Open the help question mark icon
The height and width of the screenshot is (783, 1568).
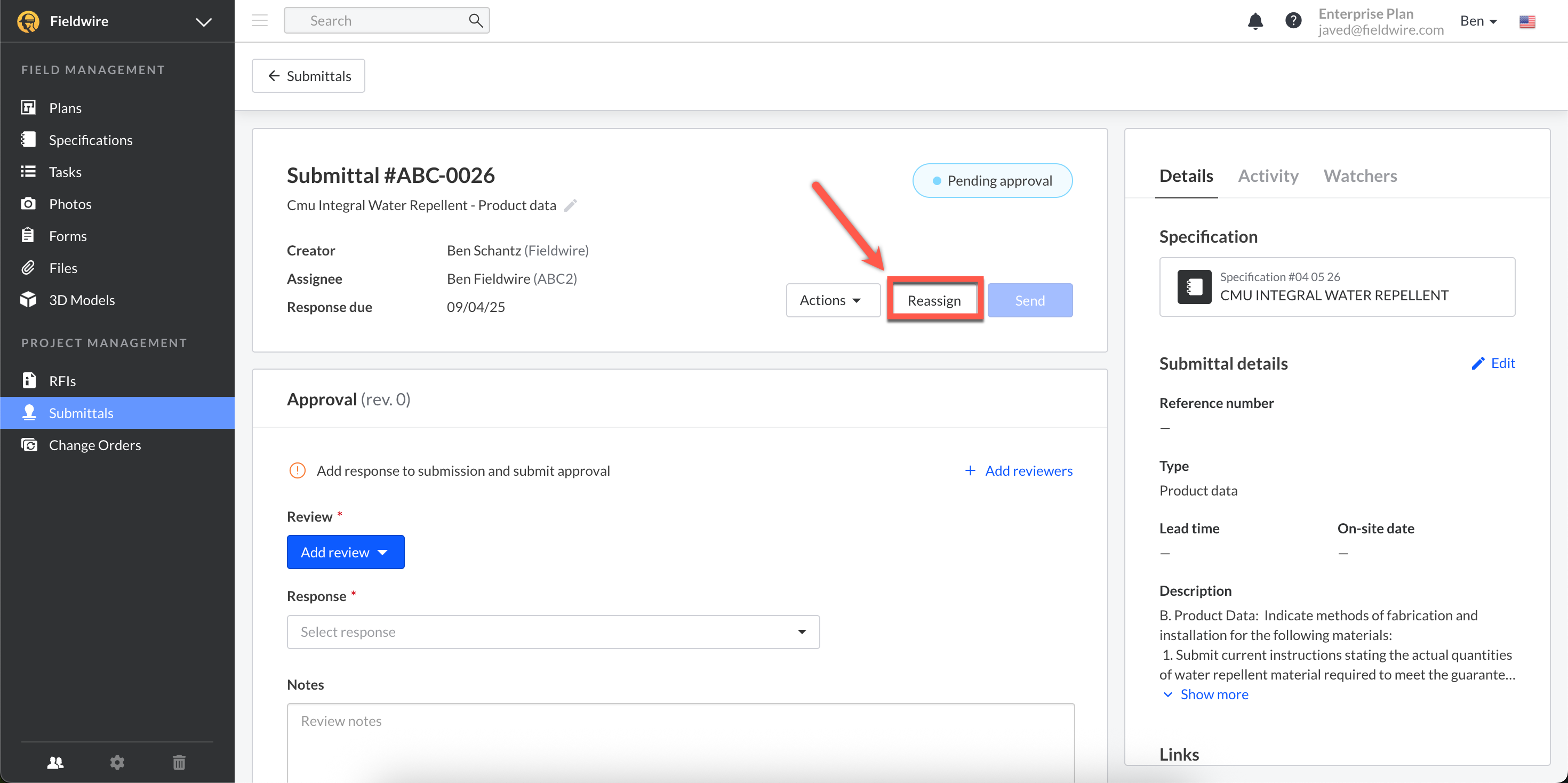click(x=1293, y=21)
